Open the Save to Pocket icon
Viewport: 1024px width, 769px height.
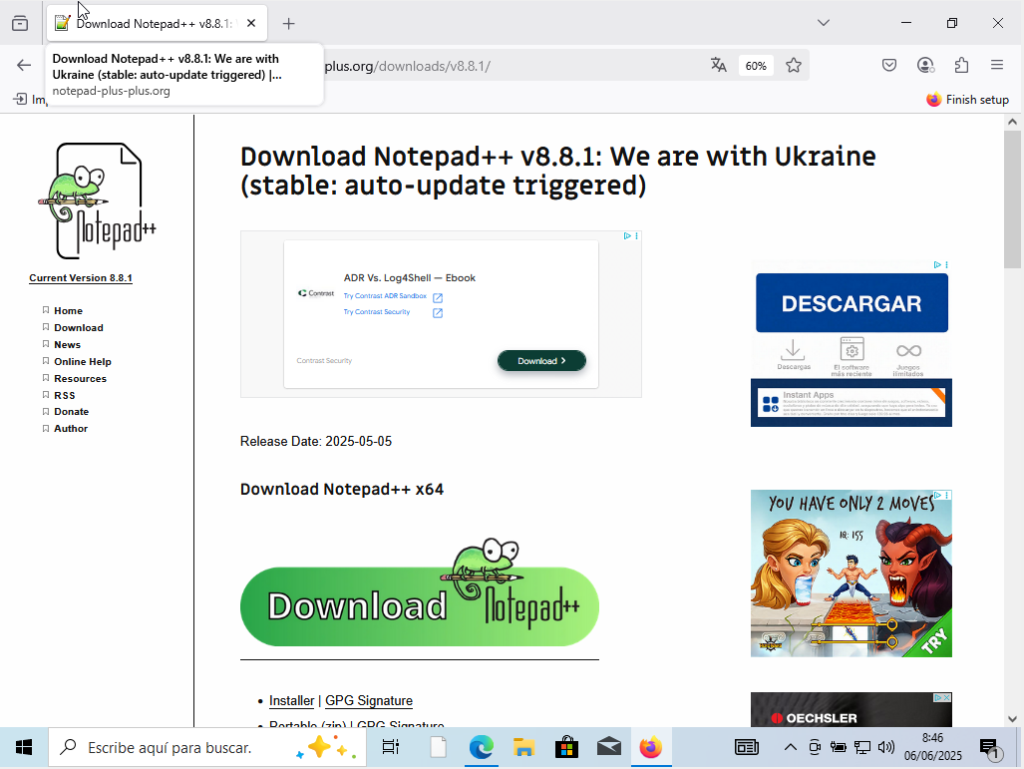pyautogui.click(x=889, y=65)
